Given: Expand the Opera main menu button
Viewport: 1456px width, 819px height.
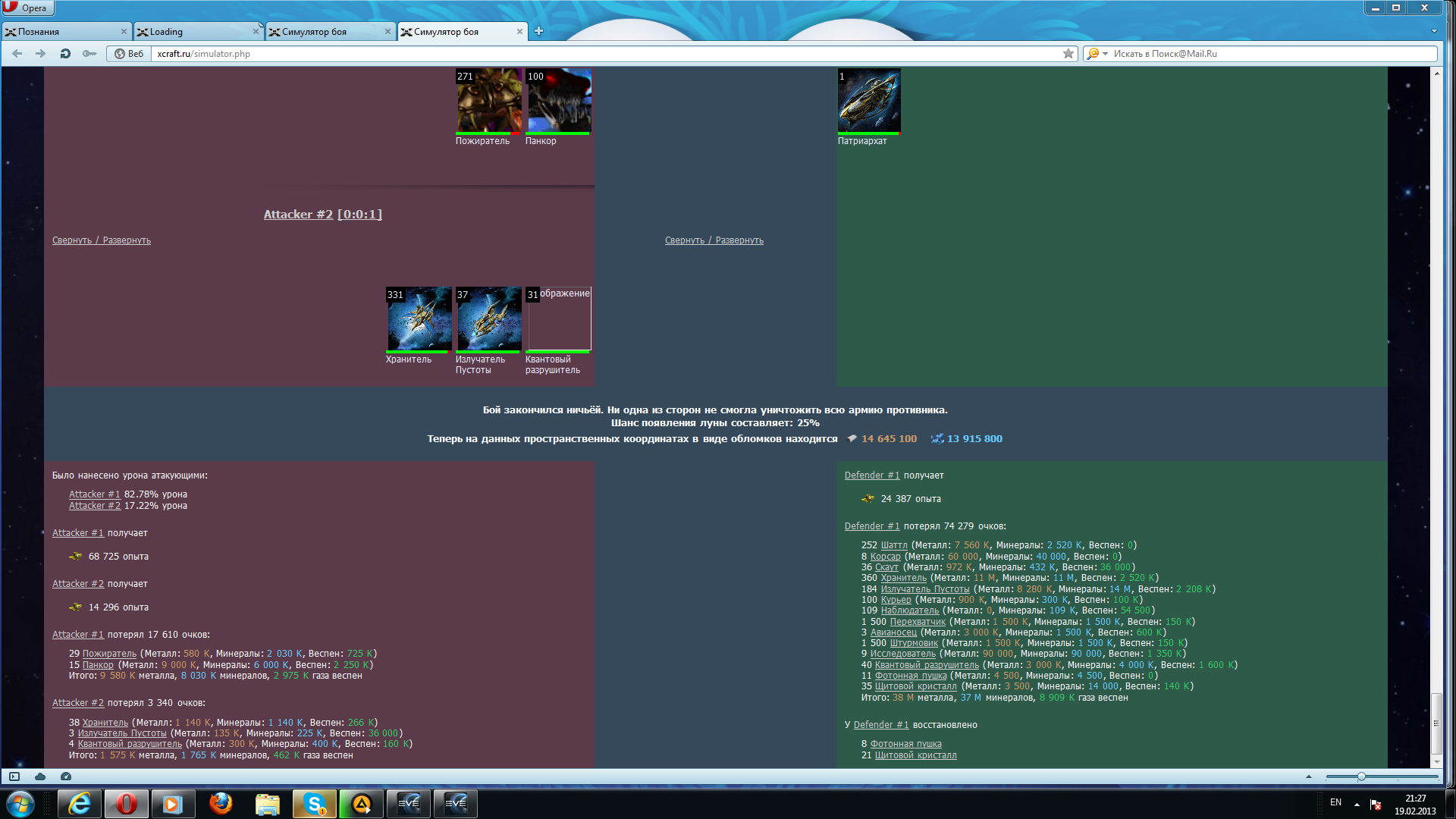Looking at the screenshot, I should 27,8.
